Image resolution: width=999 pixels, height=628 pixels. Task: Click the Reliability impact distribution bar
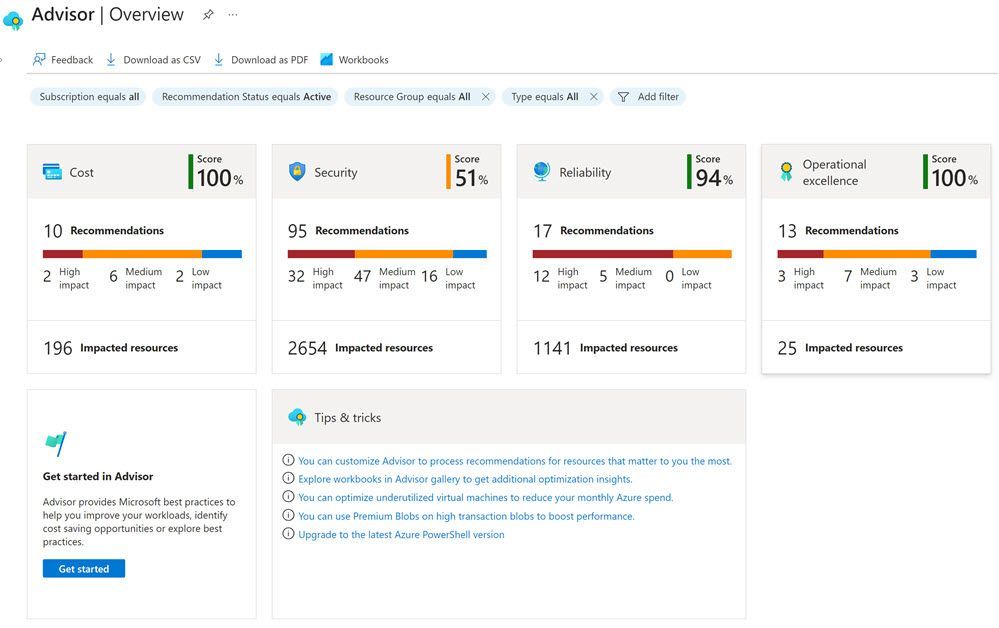coord(632,254)
